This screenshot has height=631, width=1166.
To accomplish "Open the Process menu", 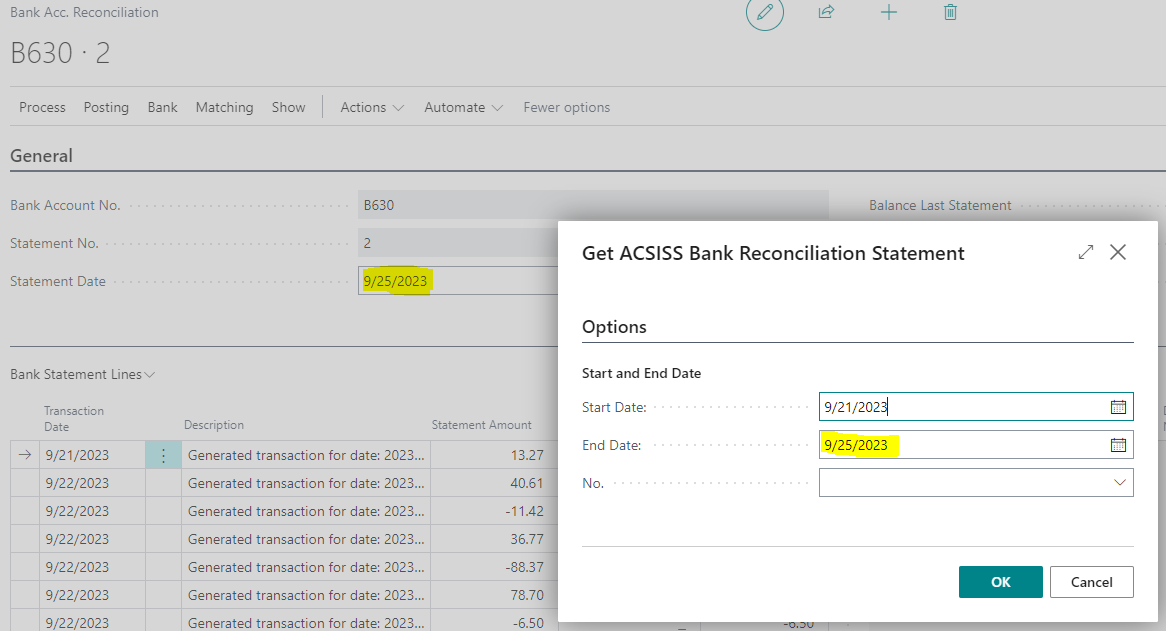I will tap(42, 107).
